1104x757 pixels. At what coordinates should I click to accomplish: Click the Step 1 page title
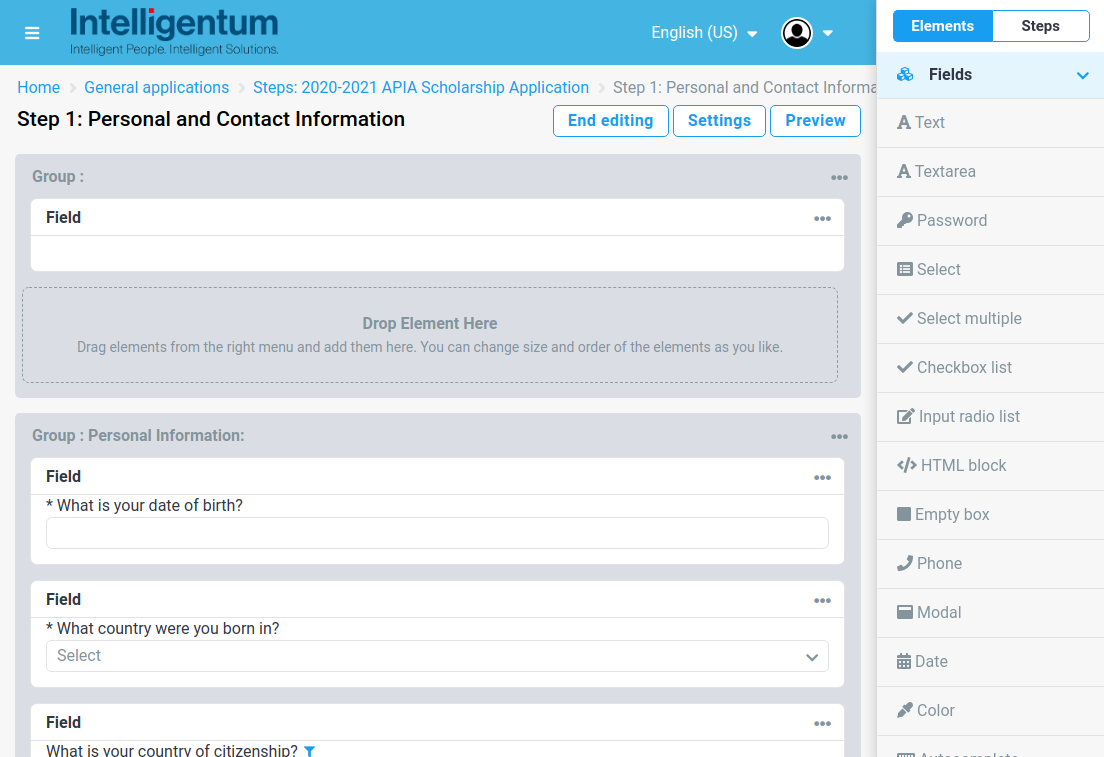coord(211,119)
